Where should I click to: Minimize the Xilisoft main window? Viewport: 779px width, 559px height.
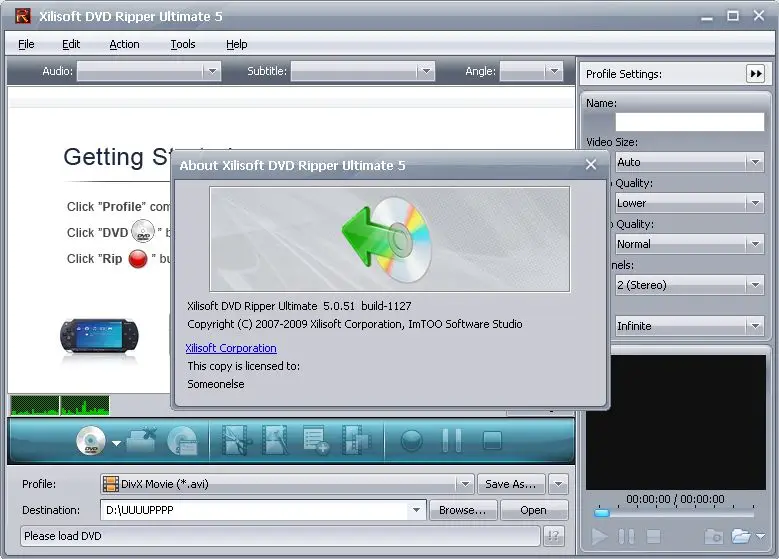[707, 18]
